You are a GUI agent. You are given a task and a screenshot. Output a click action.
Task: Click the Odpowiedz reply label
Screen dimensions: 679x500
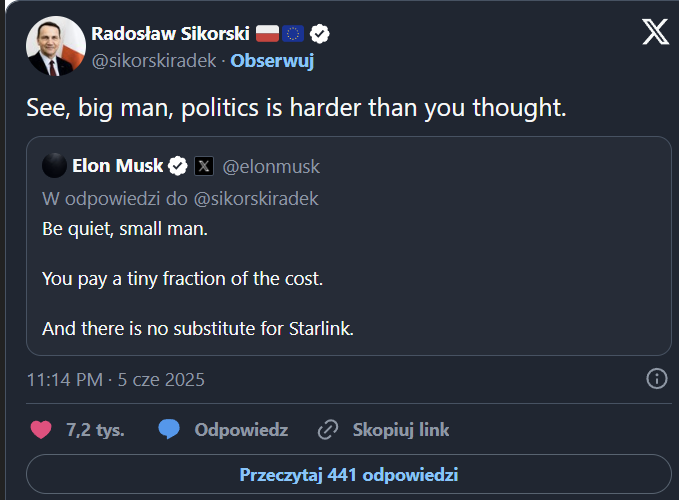[x=241, y=430]
